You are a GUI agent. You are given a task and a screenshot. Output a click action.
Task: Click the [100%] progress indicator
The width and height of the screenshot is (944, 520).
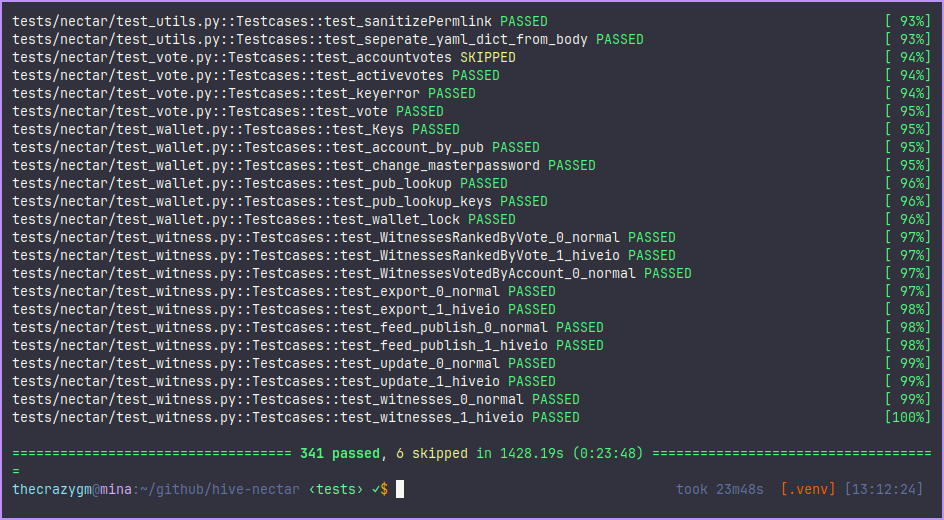click(906, 417)
